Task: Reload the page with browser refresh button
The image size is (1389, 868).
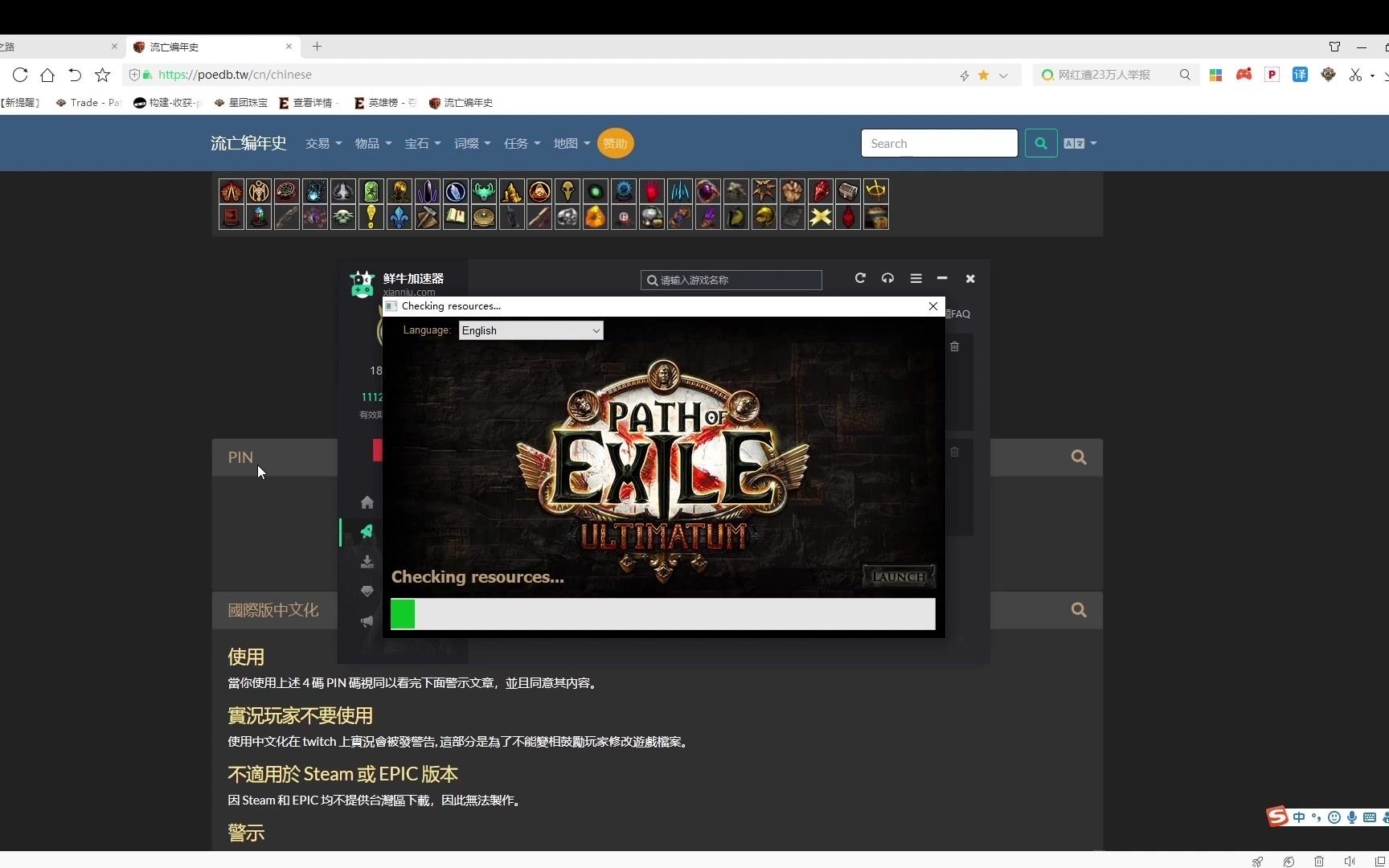Action: [20, 75]
